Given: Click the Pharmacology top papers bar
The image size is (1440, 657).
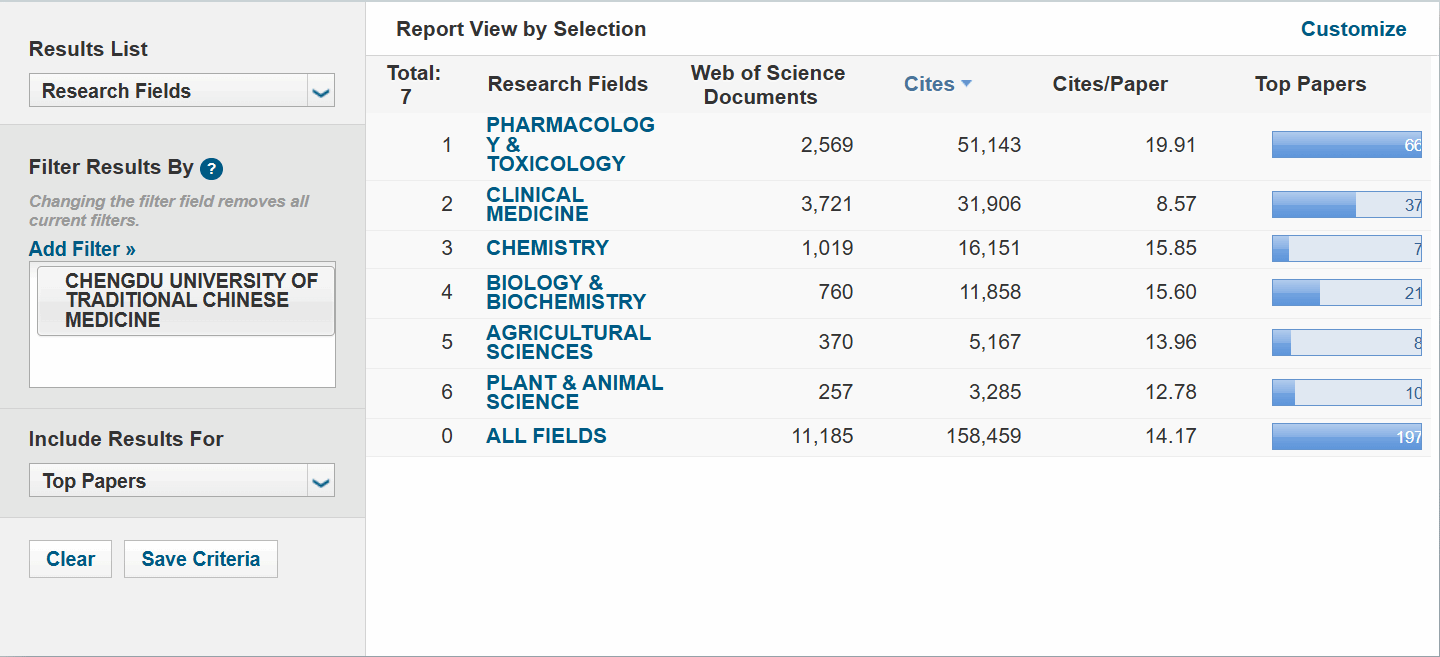Looking at the screenshot, I should tap(1346, 145).
